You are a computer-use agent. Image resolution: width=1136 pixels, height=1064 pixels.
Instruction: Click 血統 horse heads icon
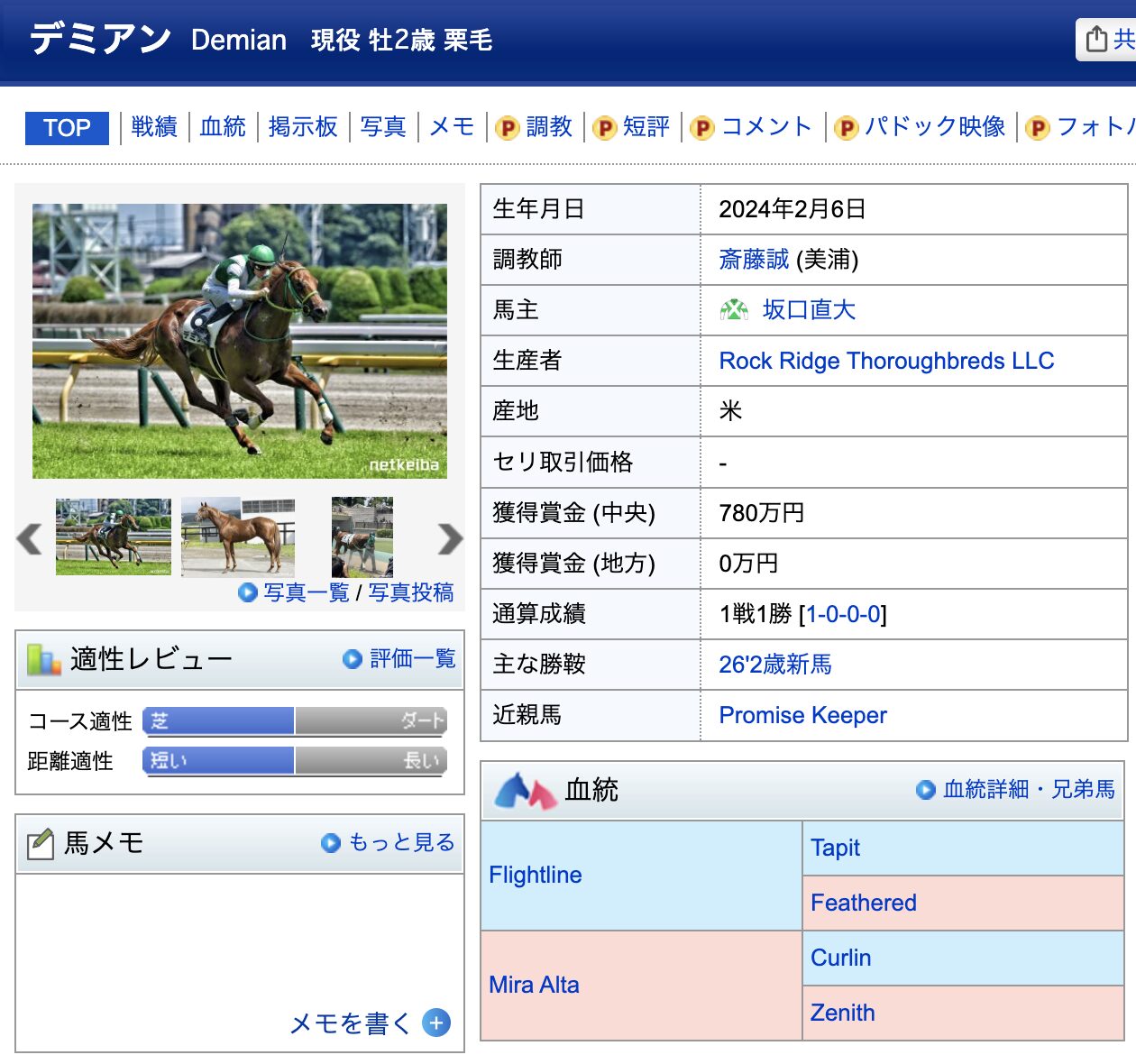tap(525, 791)
